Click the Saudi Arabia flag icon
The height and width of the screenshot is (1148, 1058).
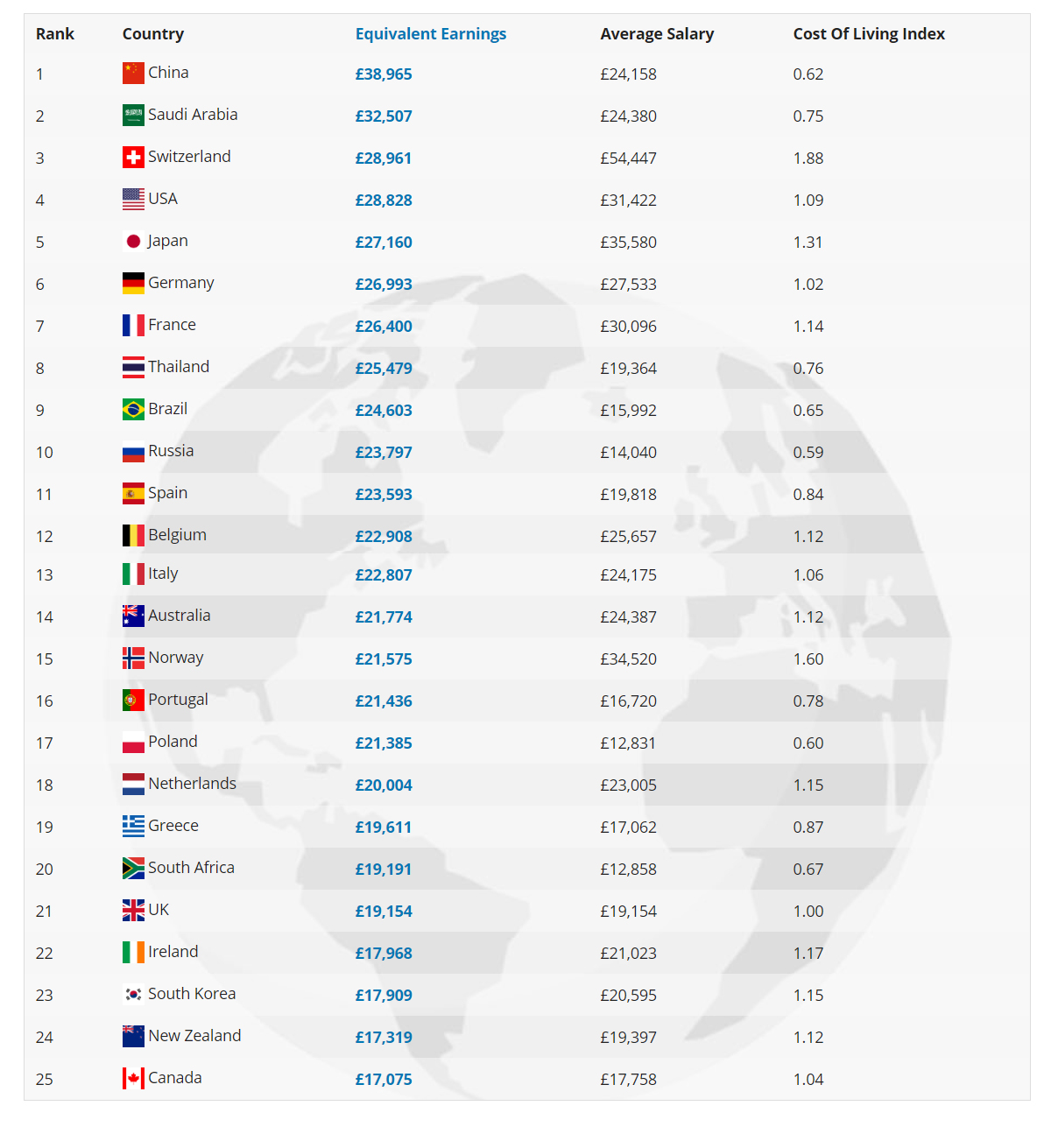coord(133,116)
